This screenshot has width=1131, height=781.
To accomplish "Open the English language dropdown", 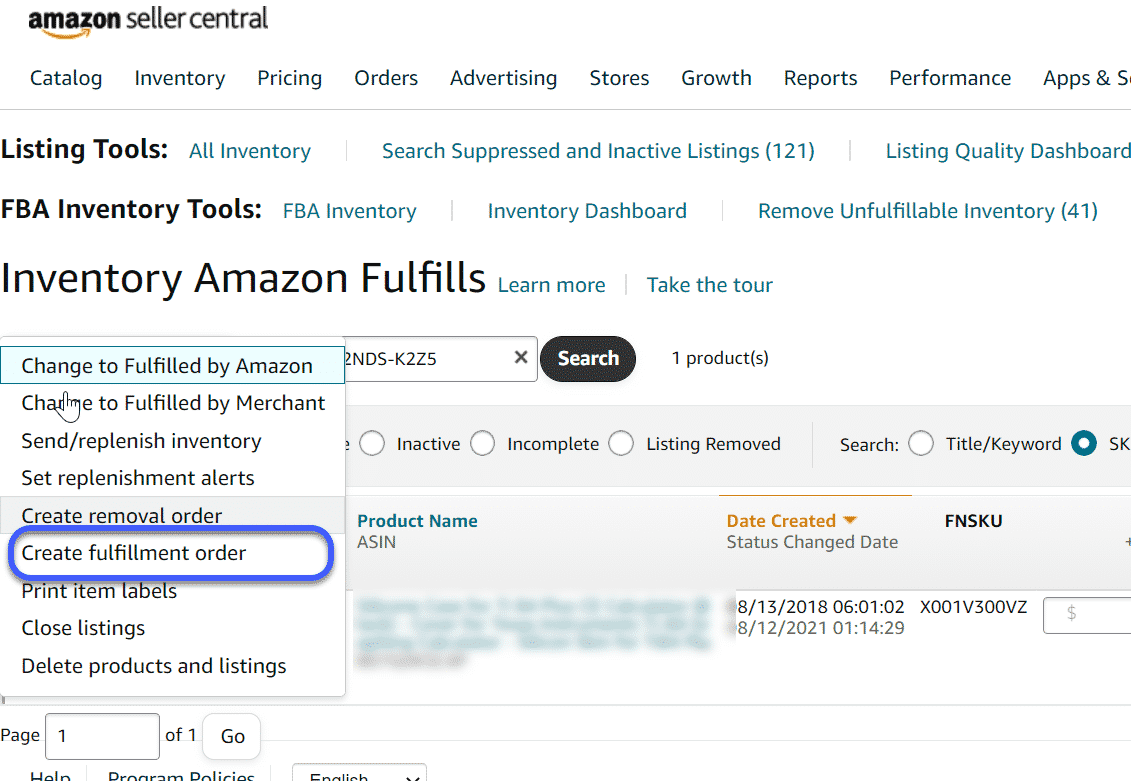I will [358, 774].
